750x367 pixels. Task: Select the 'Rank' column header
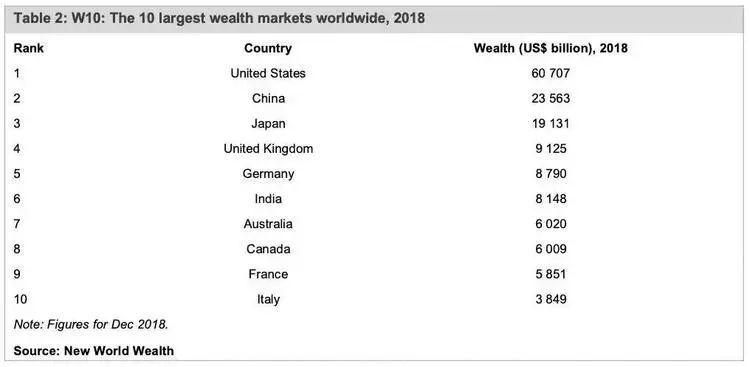[x=29, y=48]
